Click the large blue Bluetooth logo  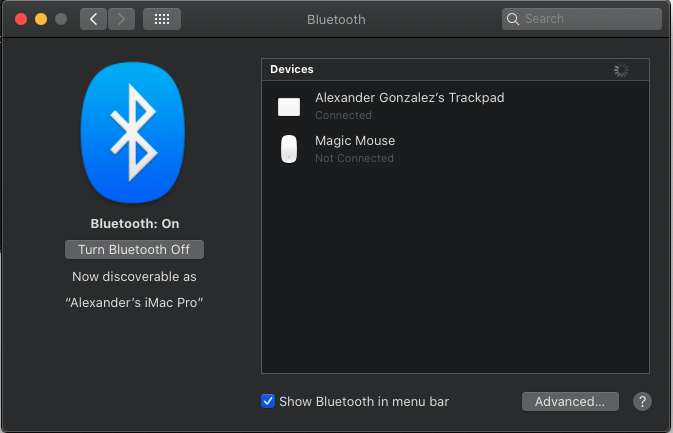coord(133,133)
